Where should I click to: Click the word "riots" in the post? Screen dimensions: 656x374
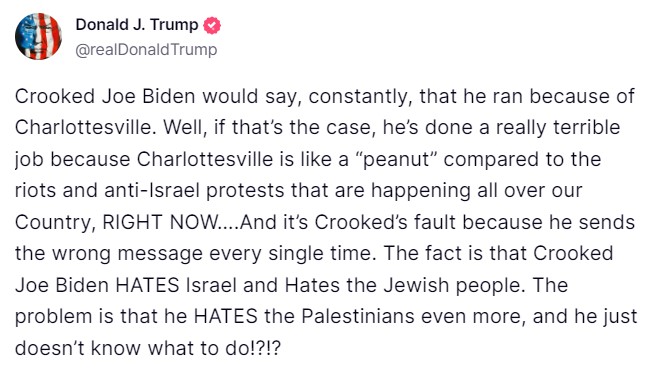[x=35, y=190]
